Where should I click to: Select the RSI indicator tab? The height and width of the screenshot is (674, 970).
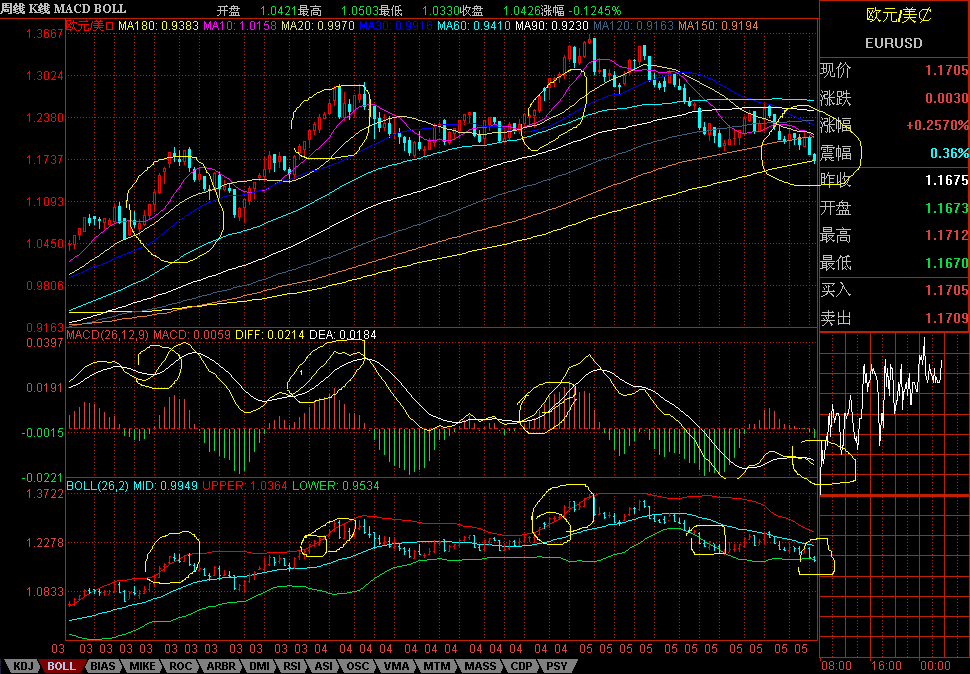[292, 666]
